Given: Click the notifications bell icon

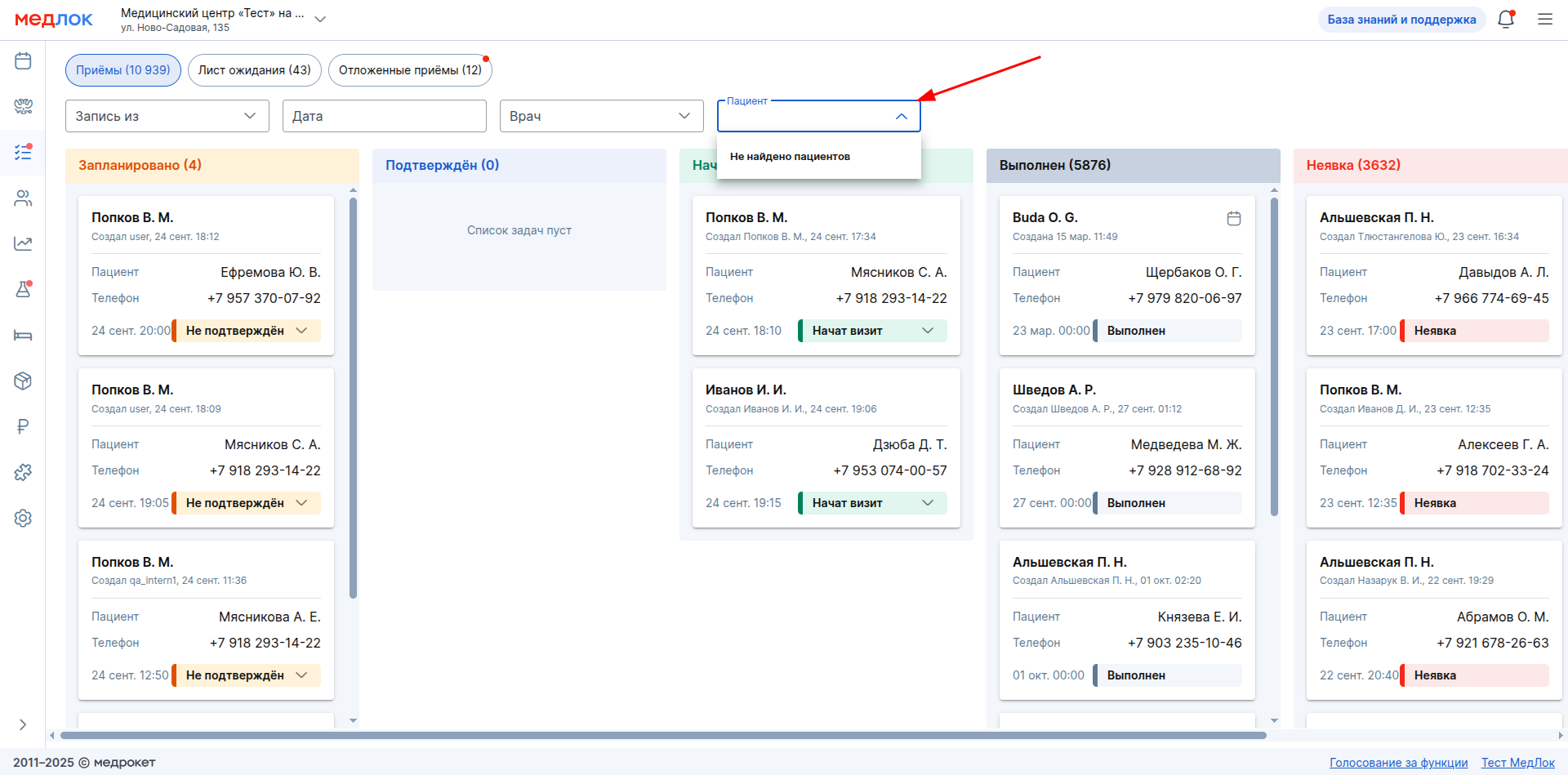Looking at the screenshot, I should 1506,20.
